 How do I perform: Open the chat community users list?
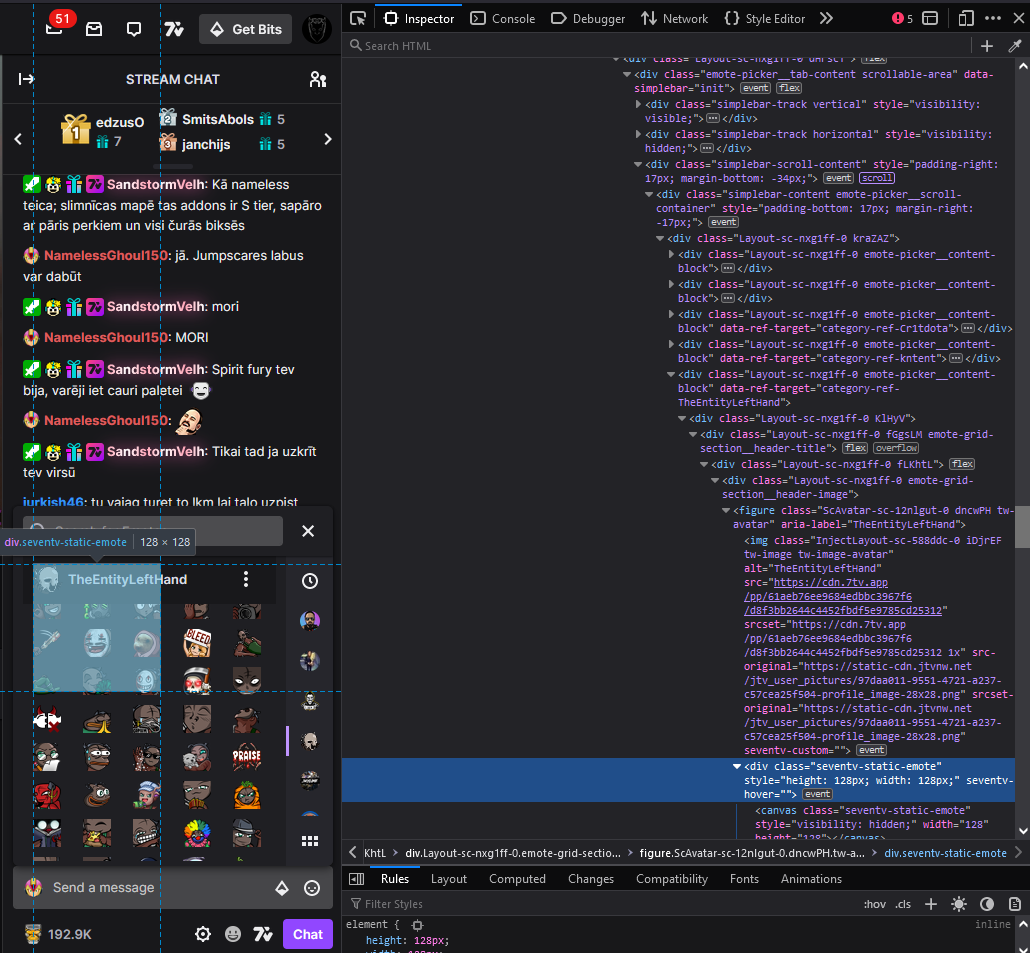(318, 79)
